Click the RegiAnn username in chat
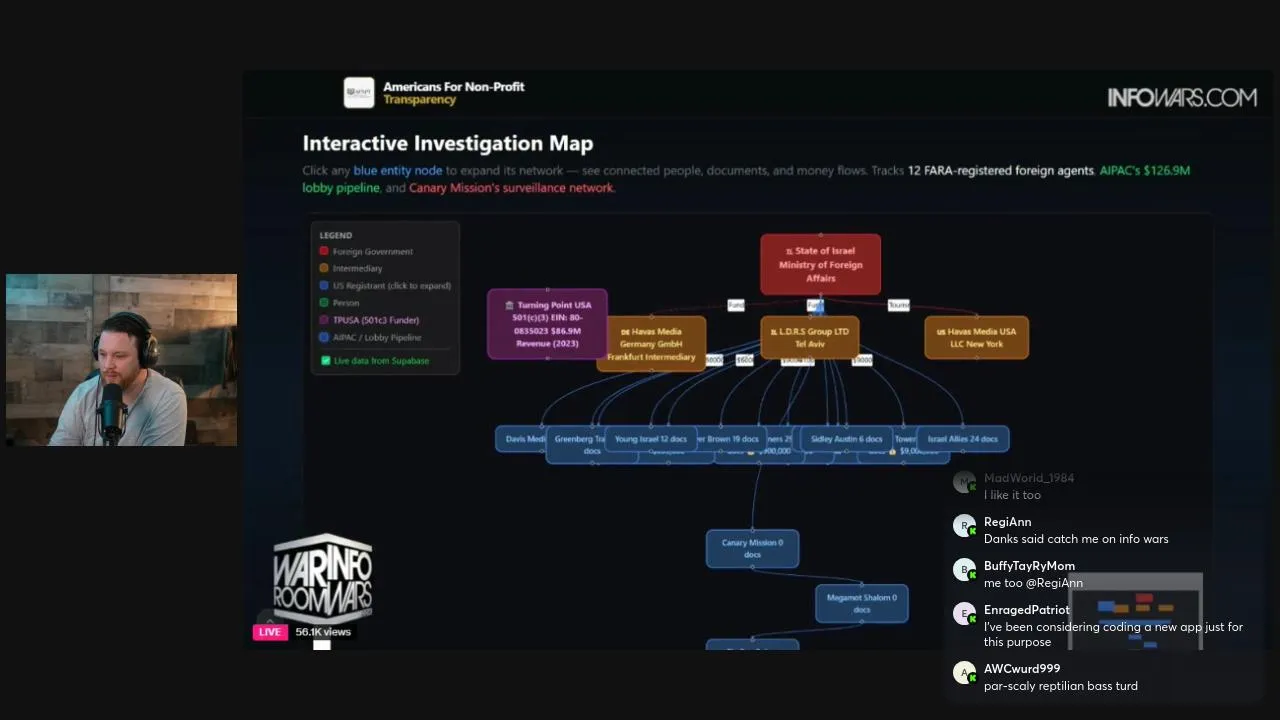This screenshot has width=1280, height=720. 1007,522
